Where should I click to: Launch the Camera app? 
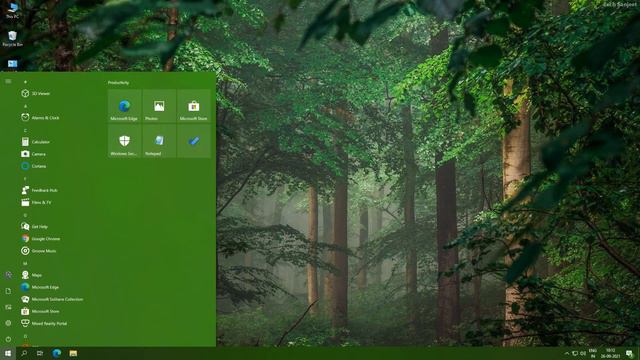click(x=59, y=154)
